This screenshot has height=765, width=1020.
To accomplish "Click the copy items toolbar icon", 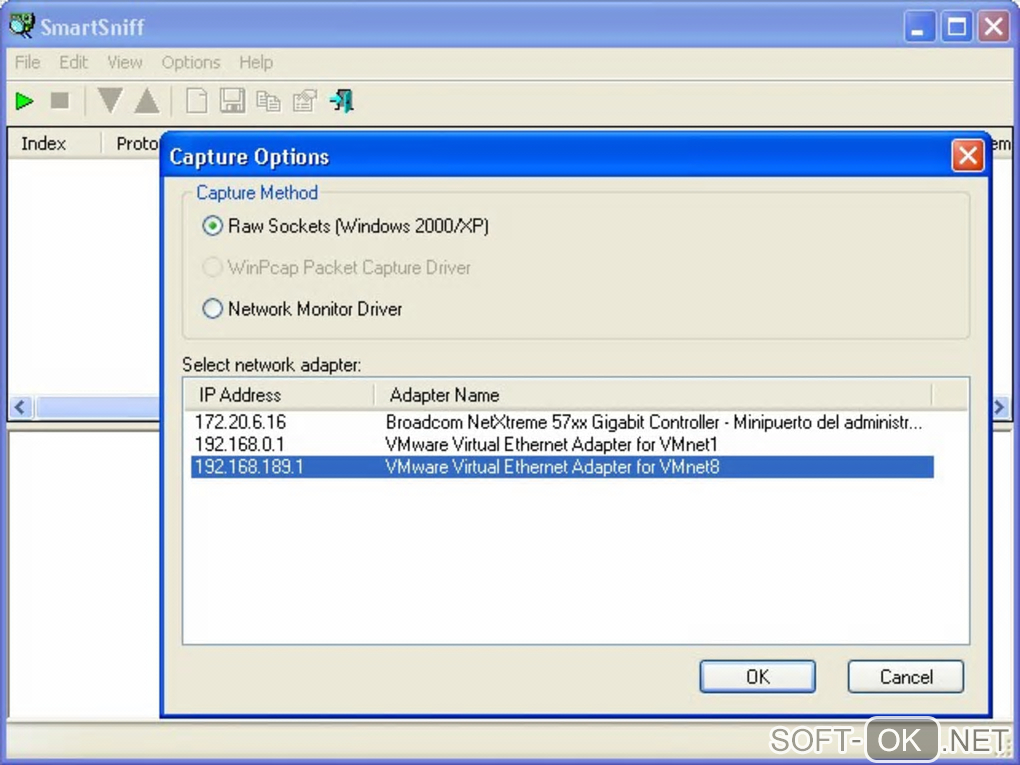I will tap(268, 101).
